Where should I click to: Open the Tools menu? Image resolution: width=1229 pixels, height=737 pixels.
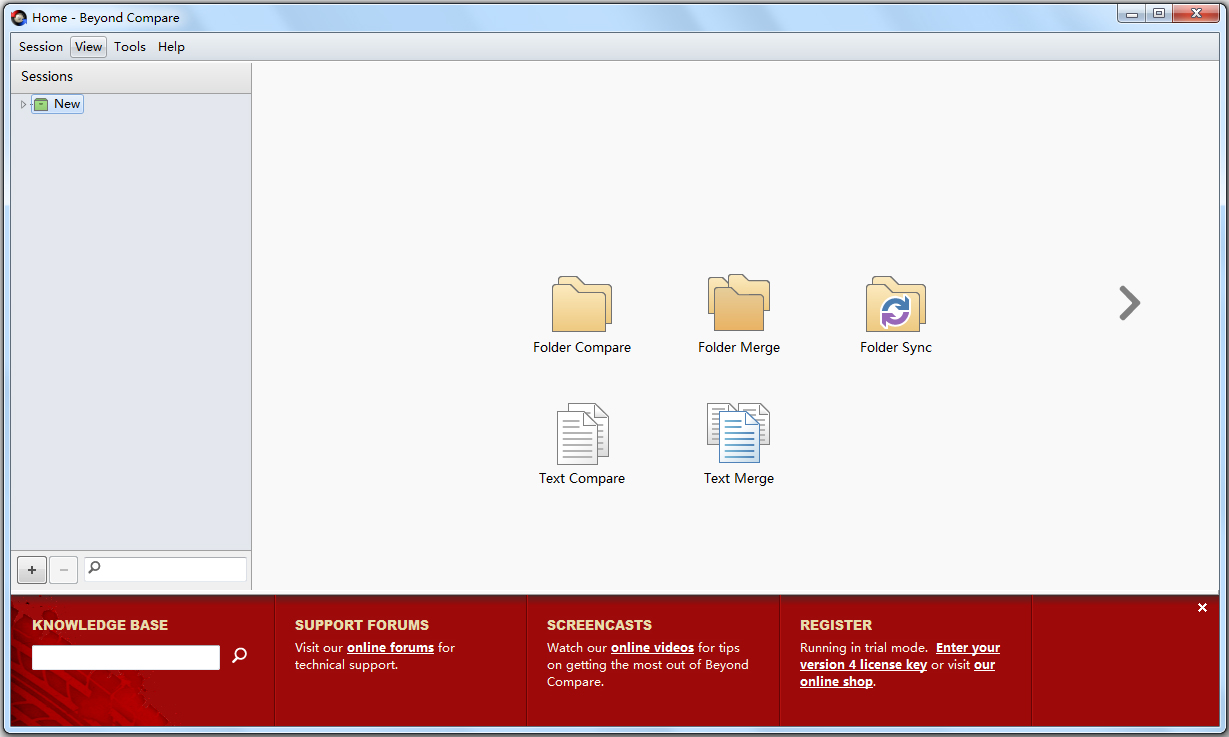click(130, 47)
